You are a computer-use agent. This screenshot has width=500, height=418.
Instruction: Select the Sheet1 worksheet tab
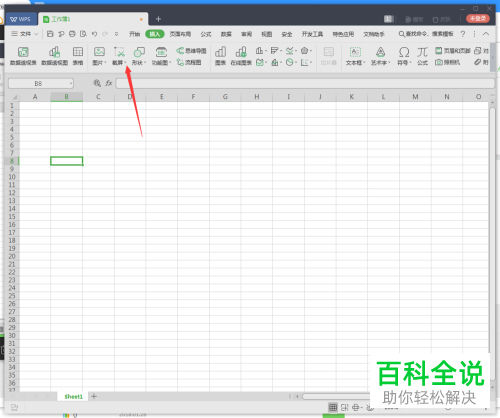click(73, 396)
